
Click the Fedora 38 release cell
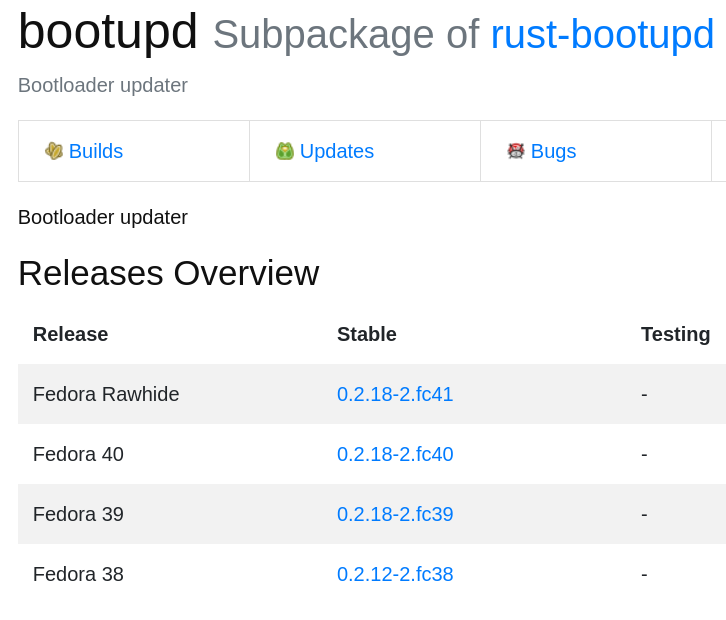[x=78, y=574]
